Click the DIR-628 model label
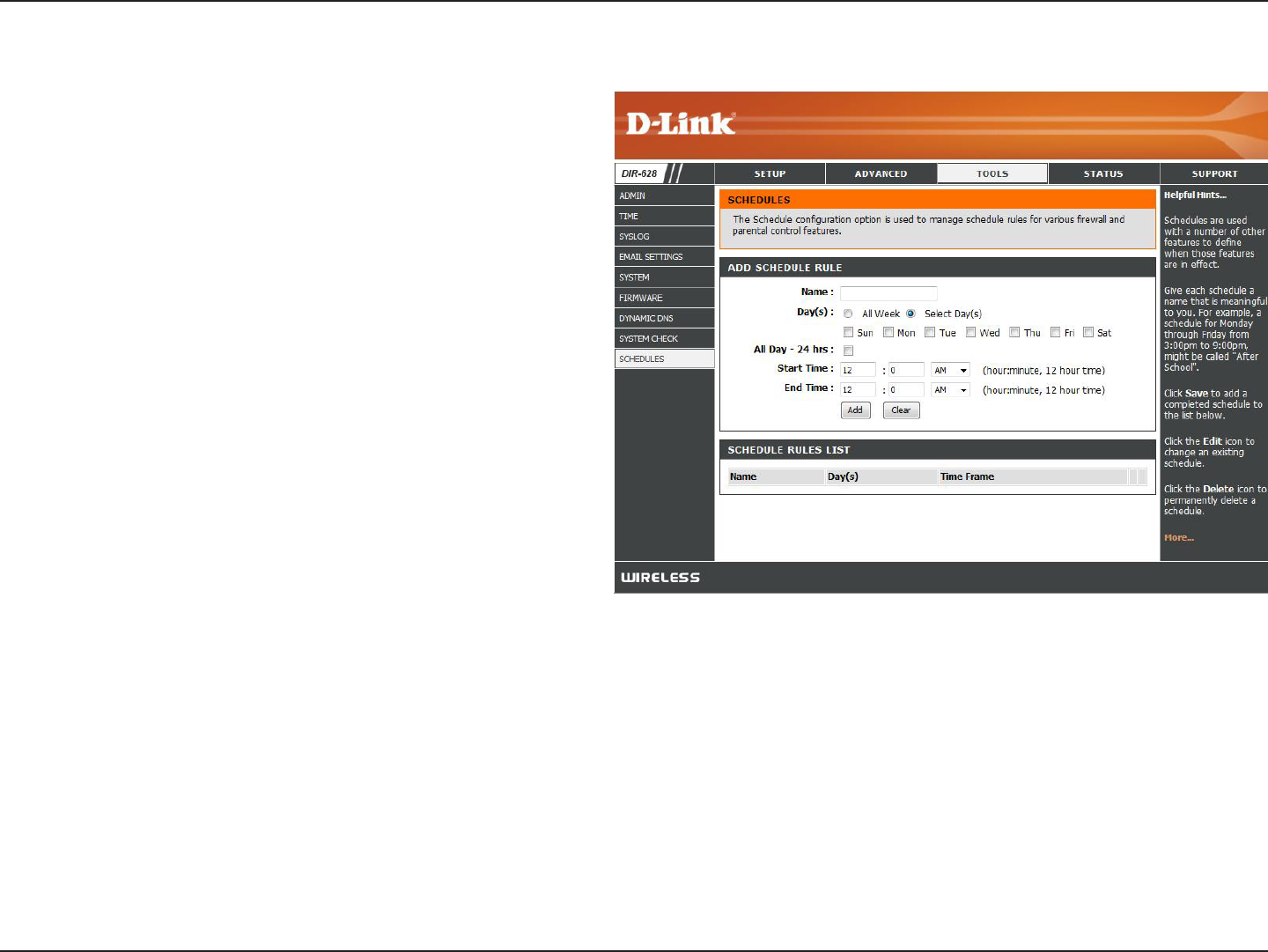This screenshot has height=952, width=1268. [x=639, y=173]
